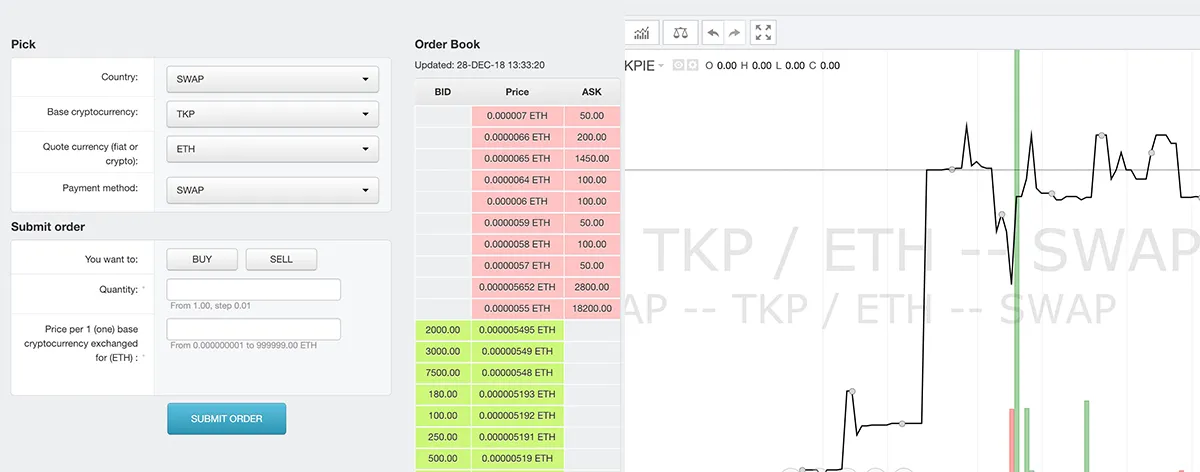Select ask price 0.000007 ETH
This screenshot has height=472, width=1200.
(517, 116)
